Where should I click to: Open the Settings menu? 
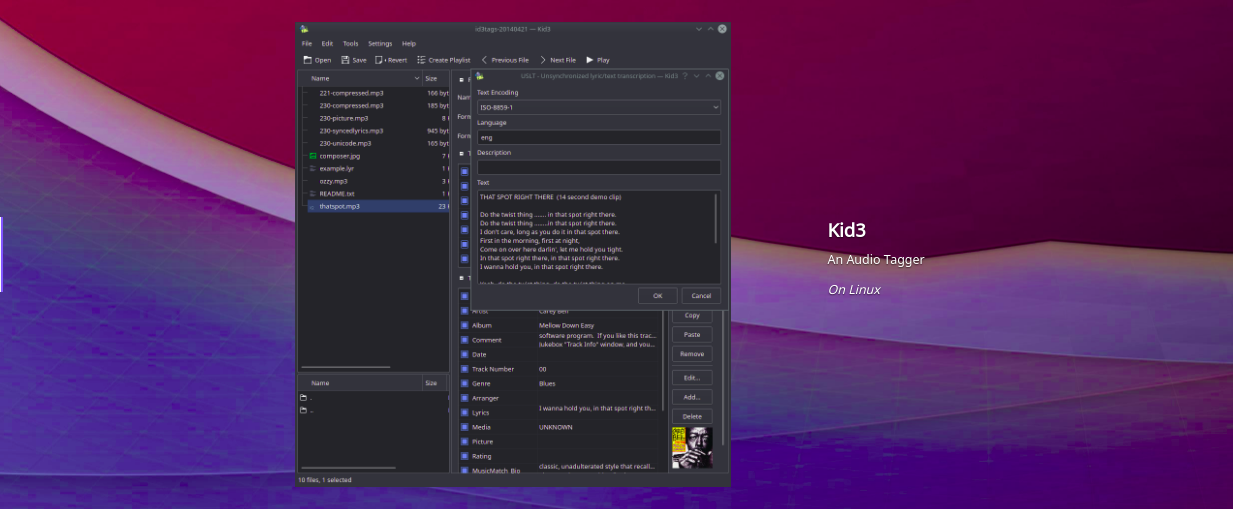coord(380,44)
